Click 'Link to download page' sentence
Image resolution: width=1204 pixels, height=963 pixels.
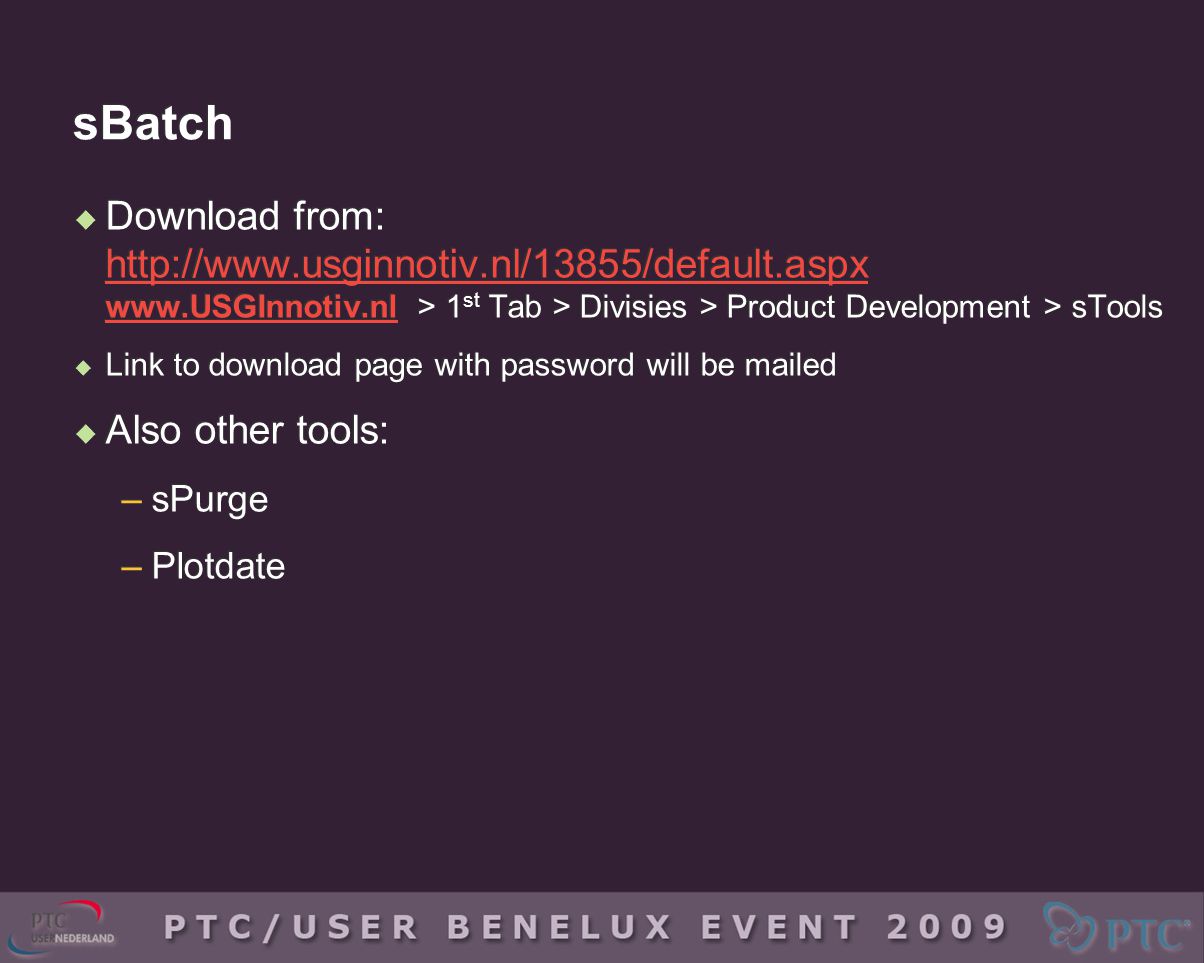click(471, 366)
